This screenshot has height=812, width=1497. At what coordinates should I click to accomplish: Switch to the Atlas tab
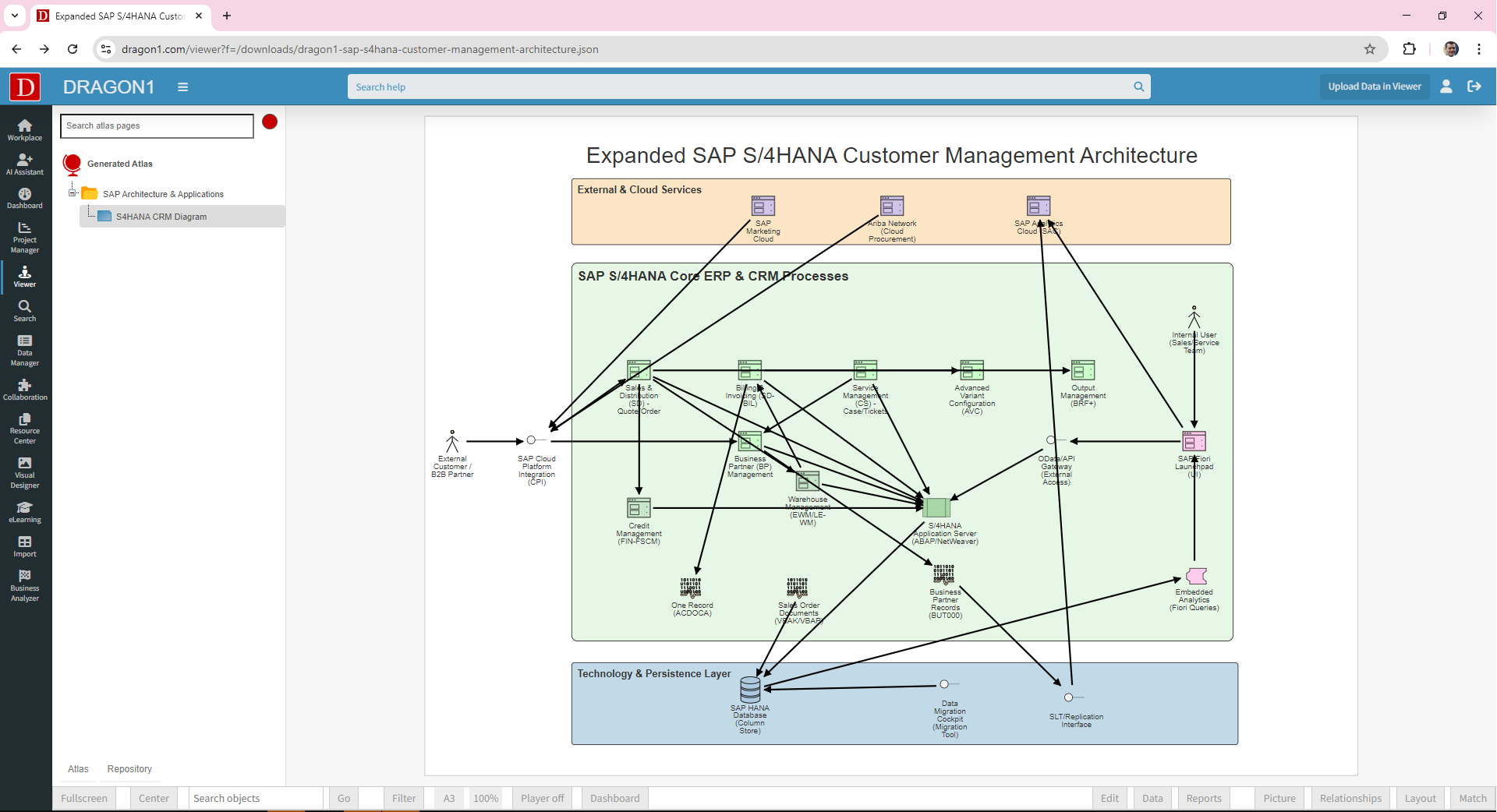[78, 769]
